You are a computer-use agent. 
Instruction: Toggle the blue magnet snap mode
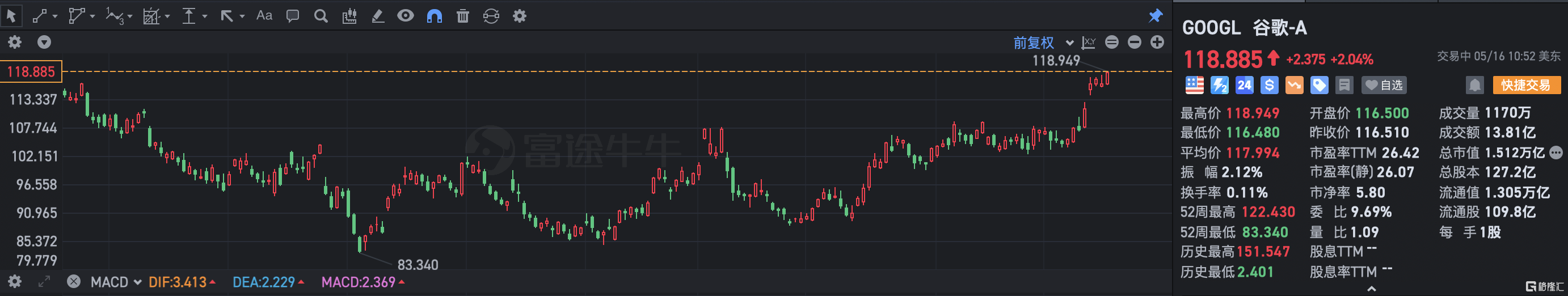click(434, 16)
